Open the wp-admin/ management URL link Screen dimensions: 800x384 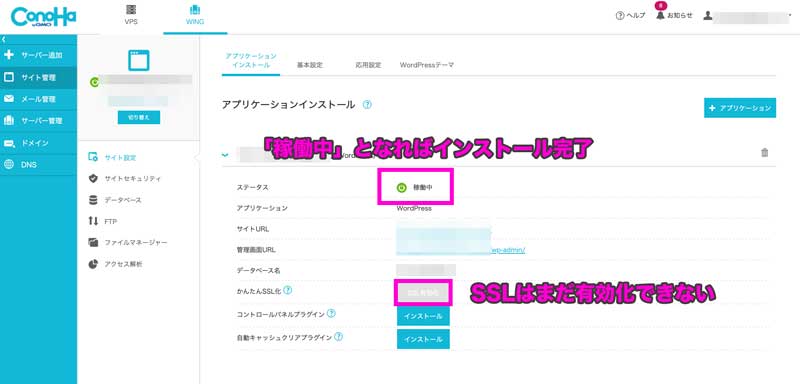508,250
